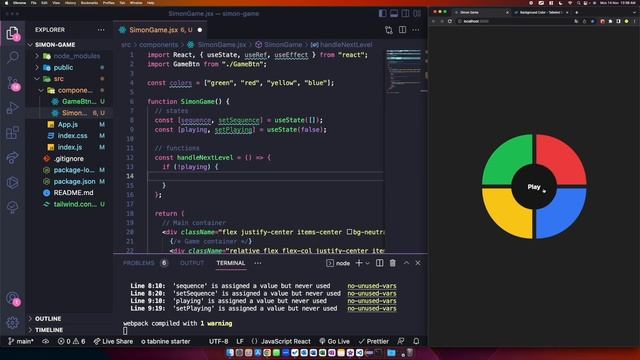
Task: Click Play button in Simon game
Action: tap(534, 187)
